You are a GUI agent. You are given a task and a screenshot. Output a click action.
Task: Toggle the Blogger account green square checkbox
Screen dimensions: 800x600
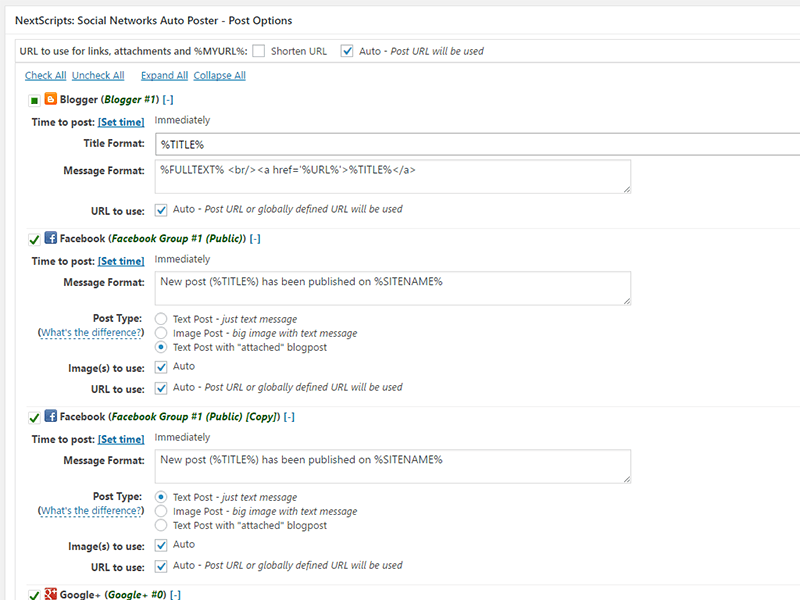coord(34,100)
